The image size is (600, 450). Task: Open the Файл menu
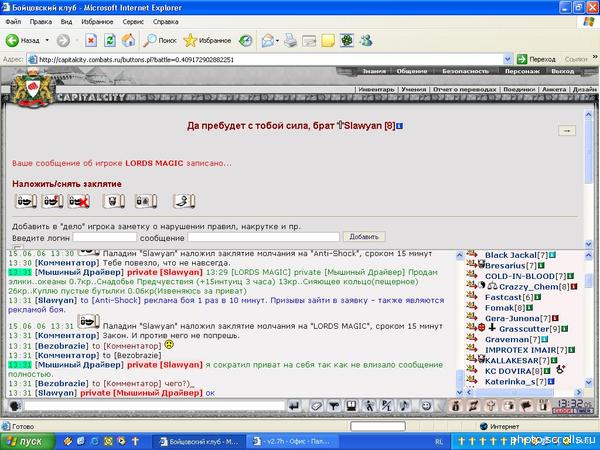(13, 22)
